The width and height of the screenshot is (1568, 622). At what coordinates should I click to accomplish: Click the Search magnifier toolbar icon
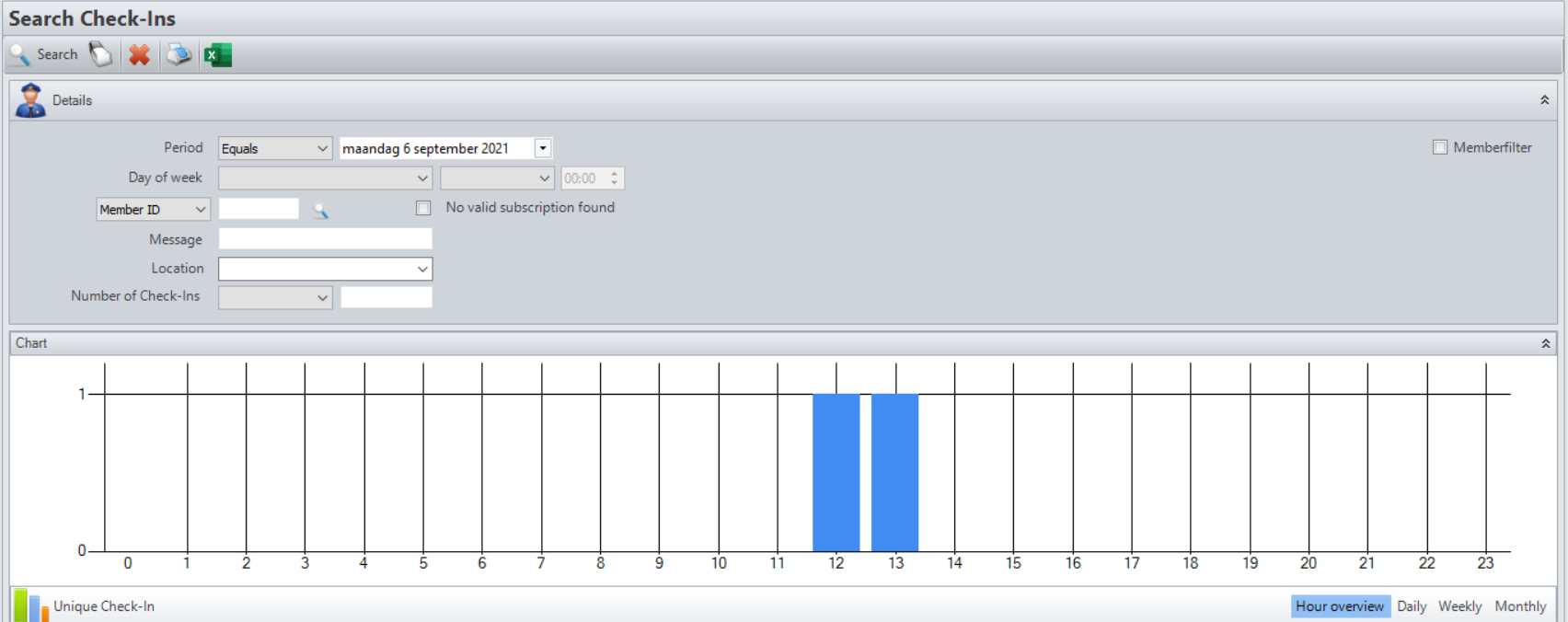pyautogui.click(x=20, y=55)
